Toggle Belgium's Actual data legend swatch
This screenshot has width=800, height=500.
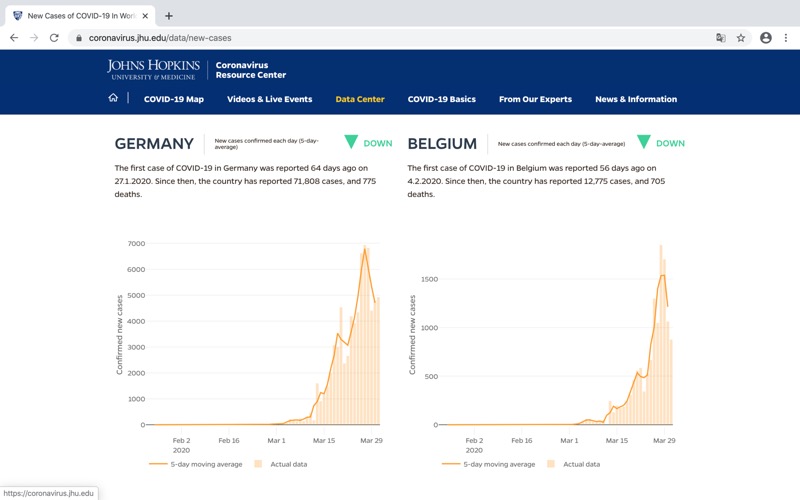pyautogui.click(x=552, y=464)
